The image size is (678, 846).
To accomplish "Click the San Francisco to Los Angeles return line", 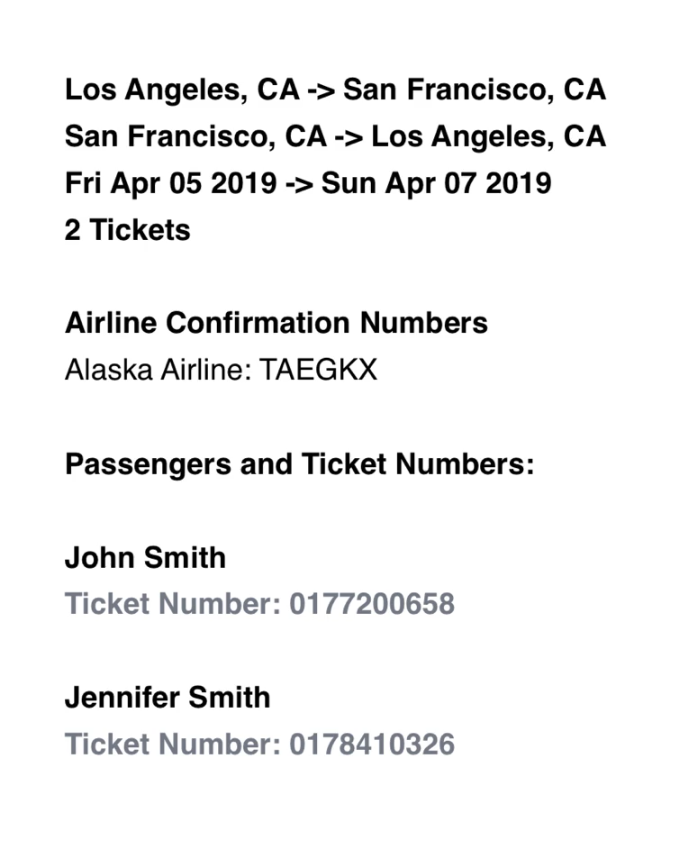I will [x=335, y=137].
